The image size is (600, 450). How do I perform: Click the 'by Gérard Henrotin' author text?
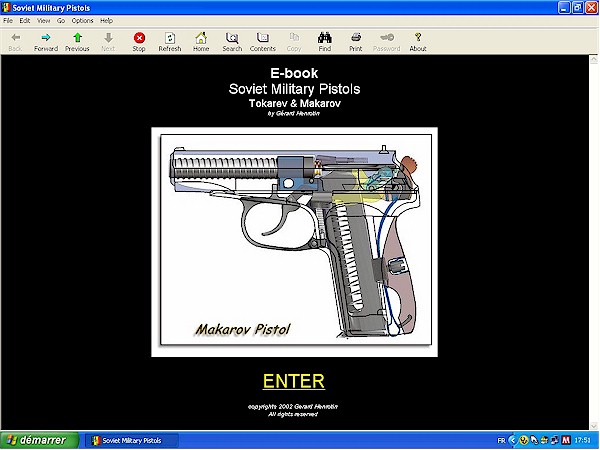pyautogui.click(x=294, y=114)
